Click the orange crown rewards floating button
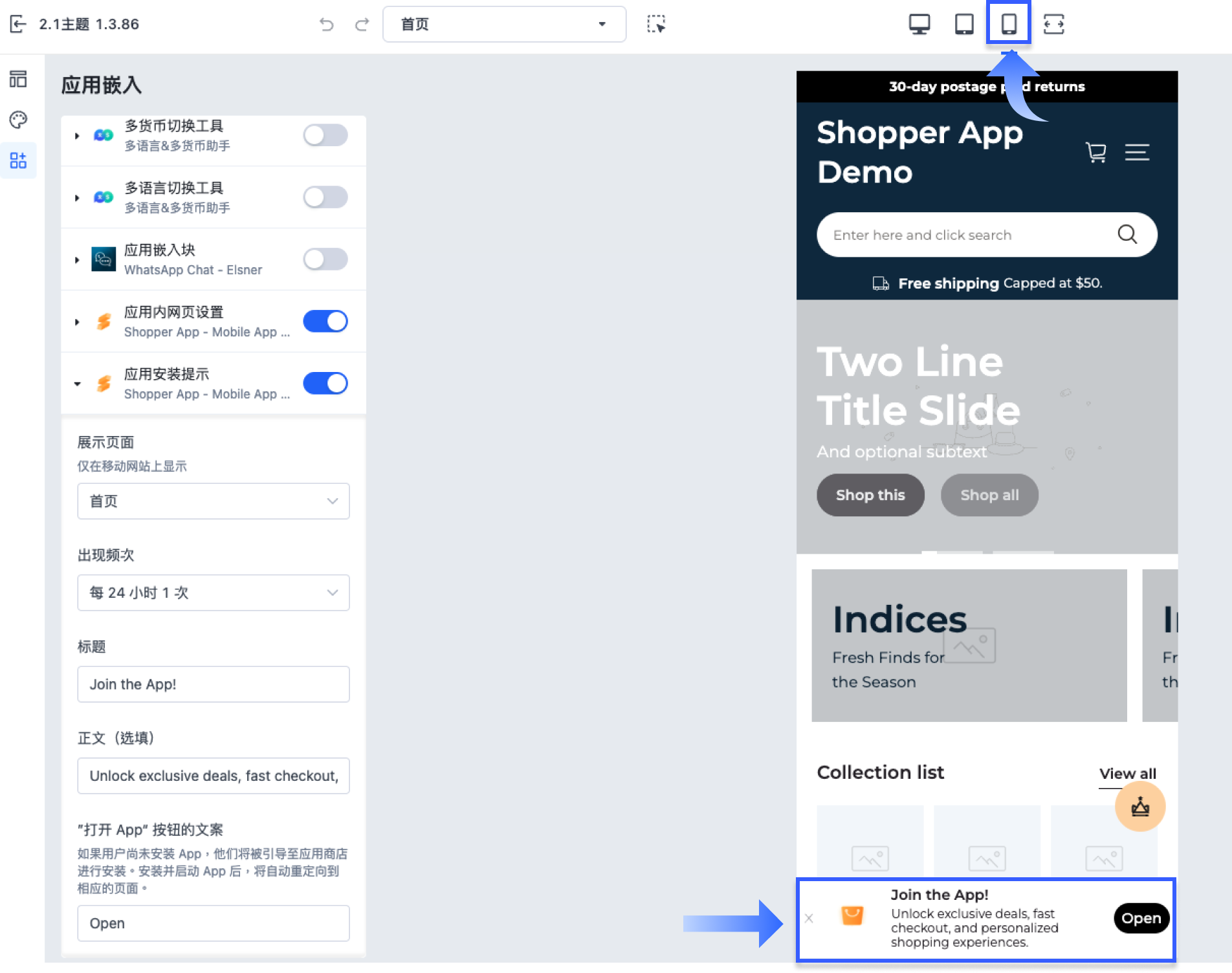 1139,806
